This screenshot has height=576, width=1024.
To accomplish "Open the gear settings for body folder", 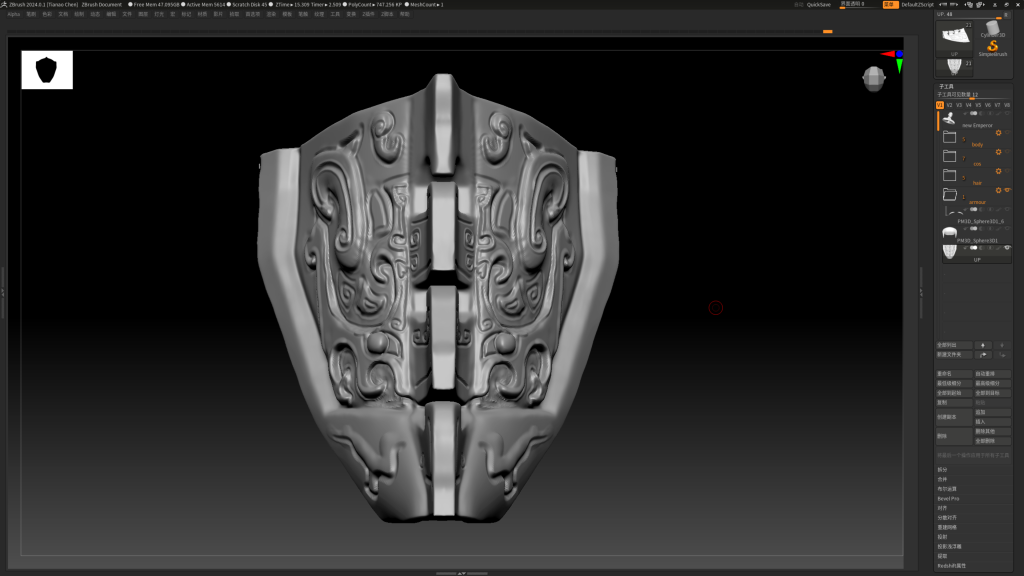I will [998, 133].
